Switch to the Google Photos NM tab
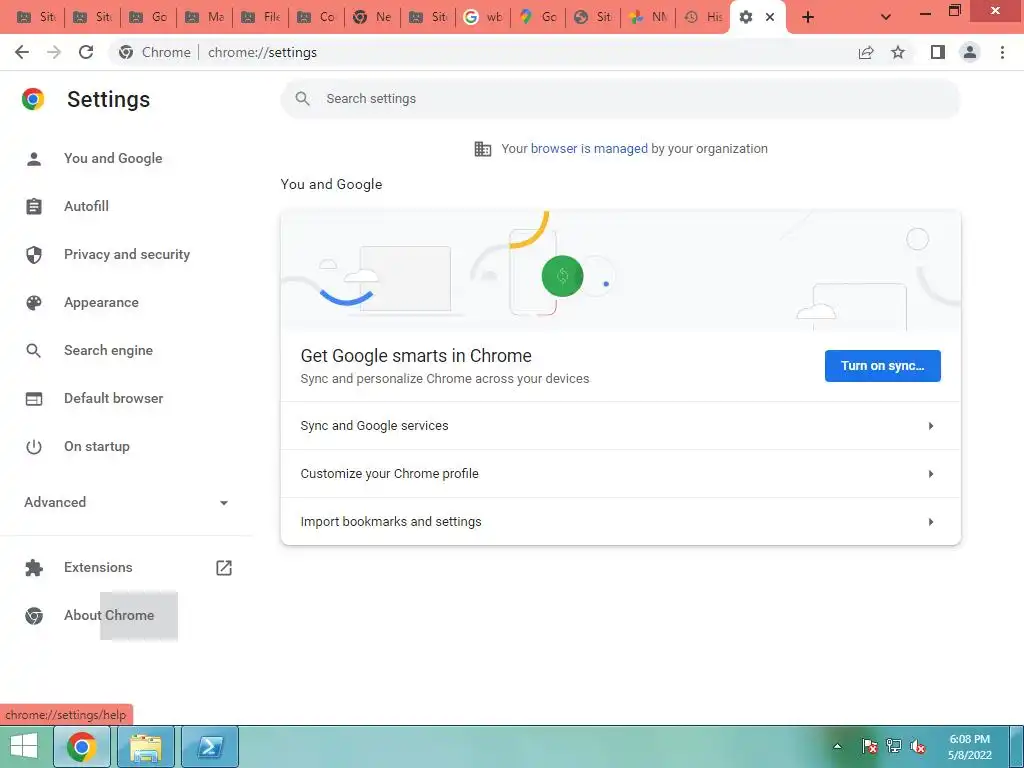Image resolution: width=1024 pixels, height=768 pixels. (x=648, y=17)
